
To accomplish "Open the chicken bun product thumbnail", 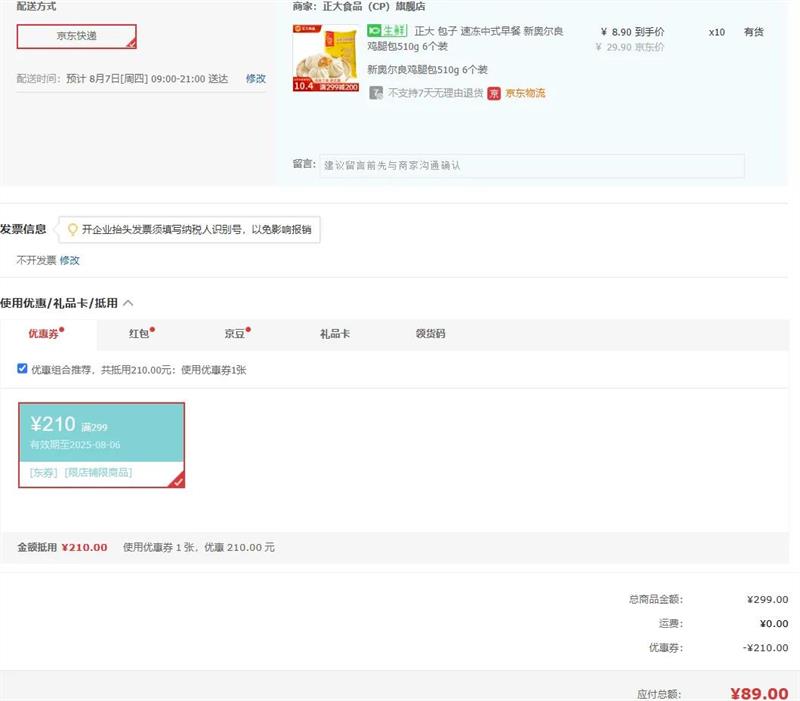I will (325, 59).
